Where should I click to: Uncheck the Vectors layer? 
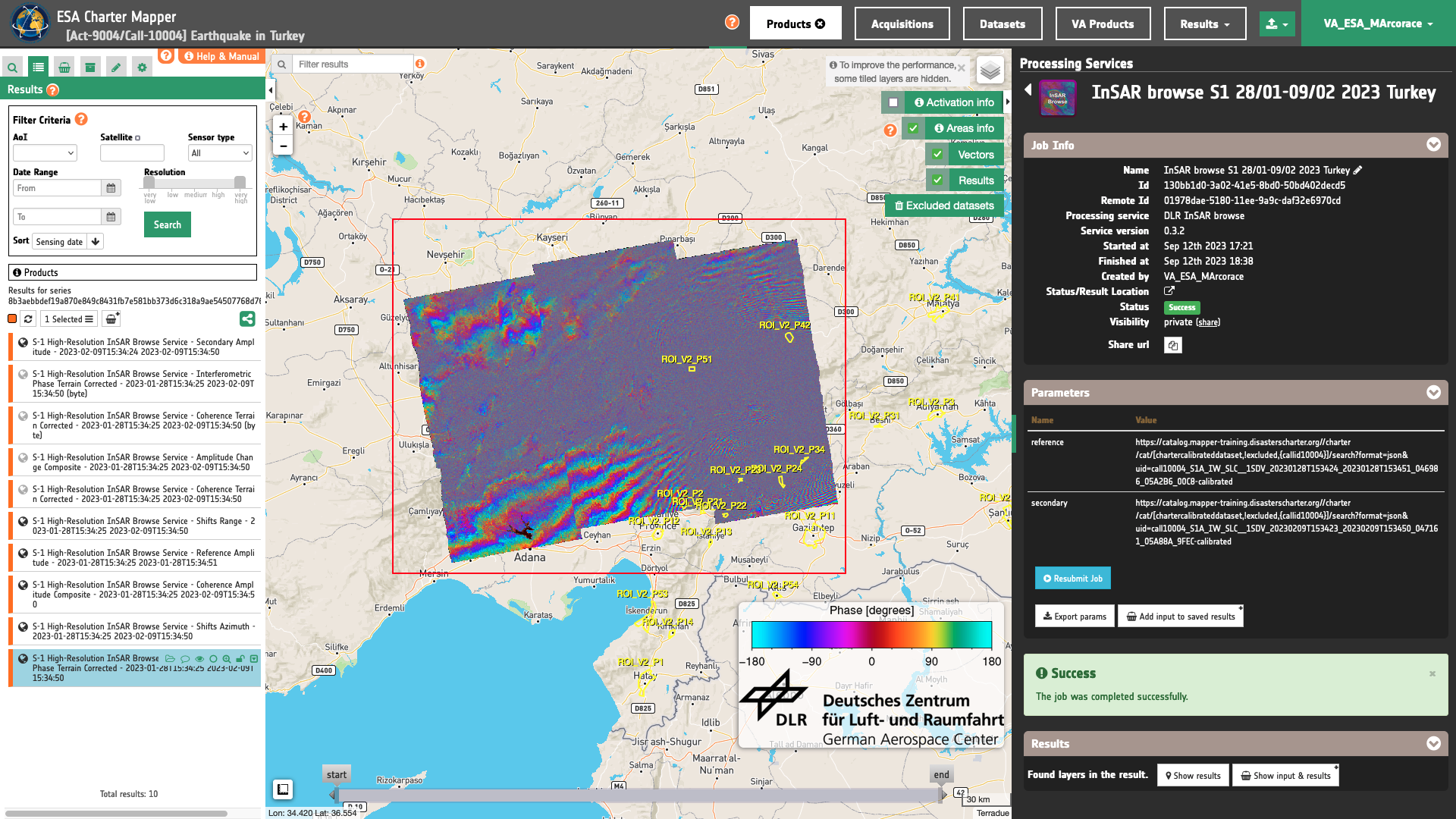coord(938,155)
